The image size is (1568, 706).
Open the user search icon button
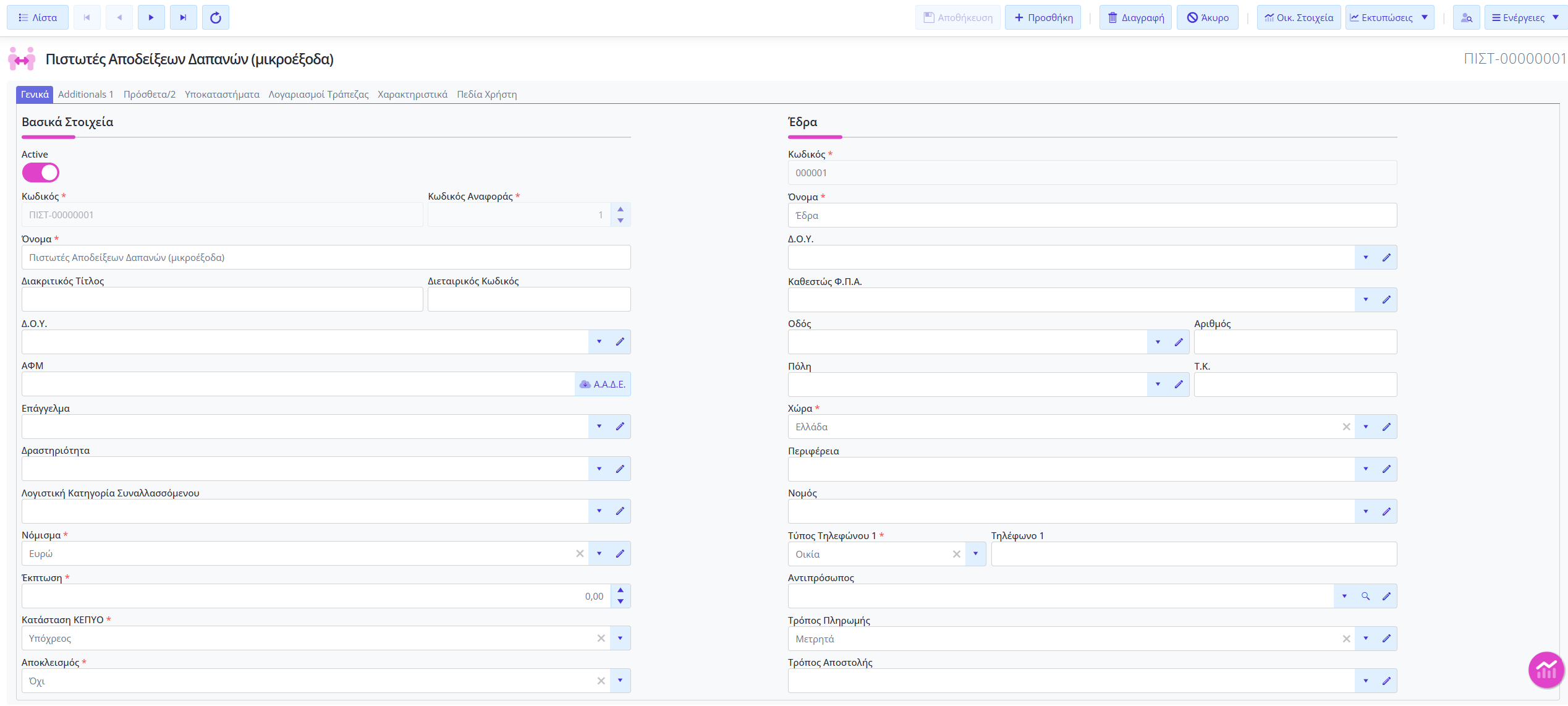(x=1466, y=17)
